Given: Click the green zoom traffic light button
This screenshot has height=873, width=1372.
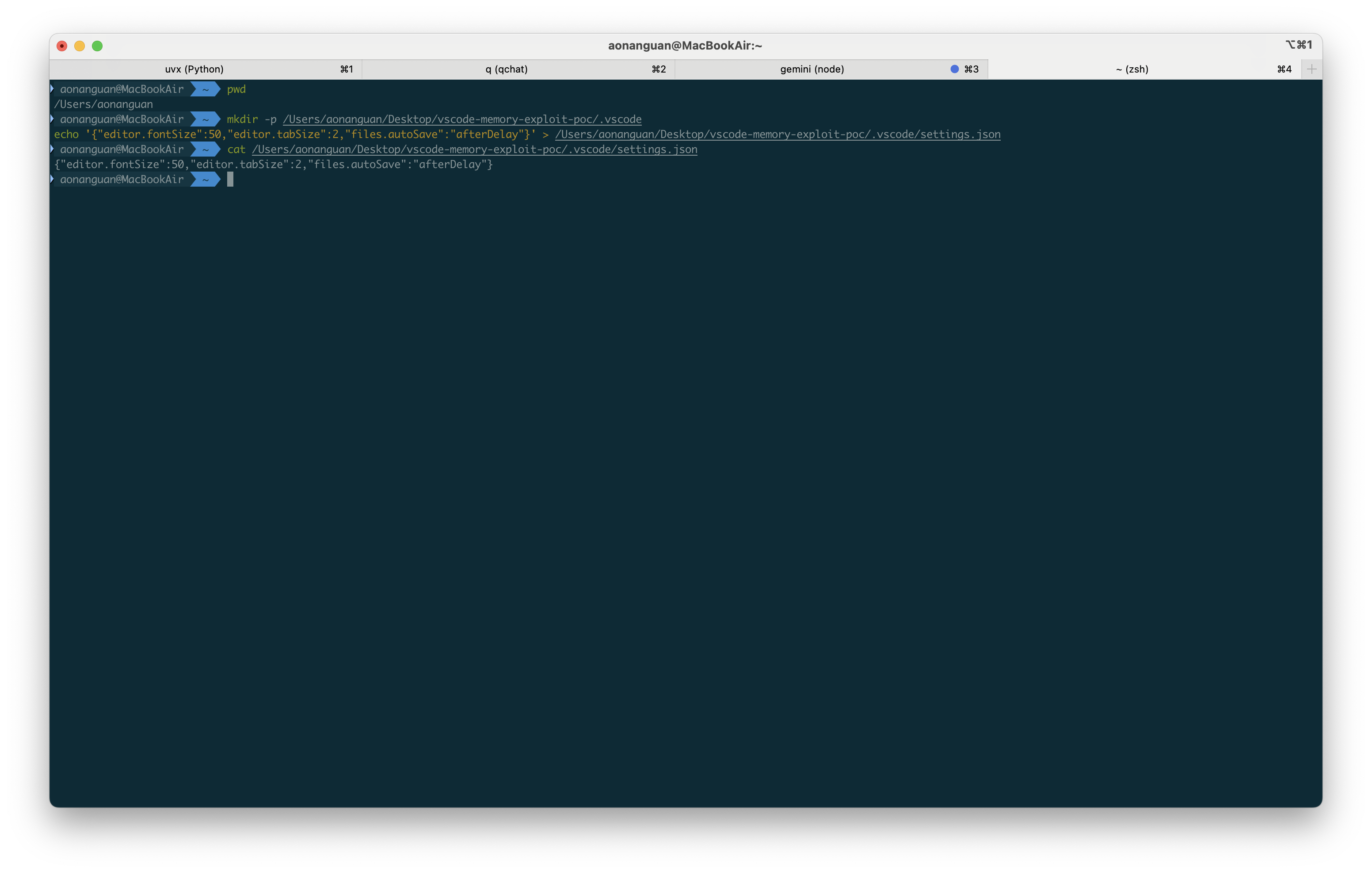Looking at the screenshot, I should click(97, 46).
